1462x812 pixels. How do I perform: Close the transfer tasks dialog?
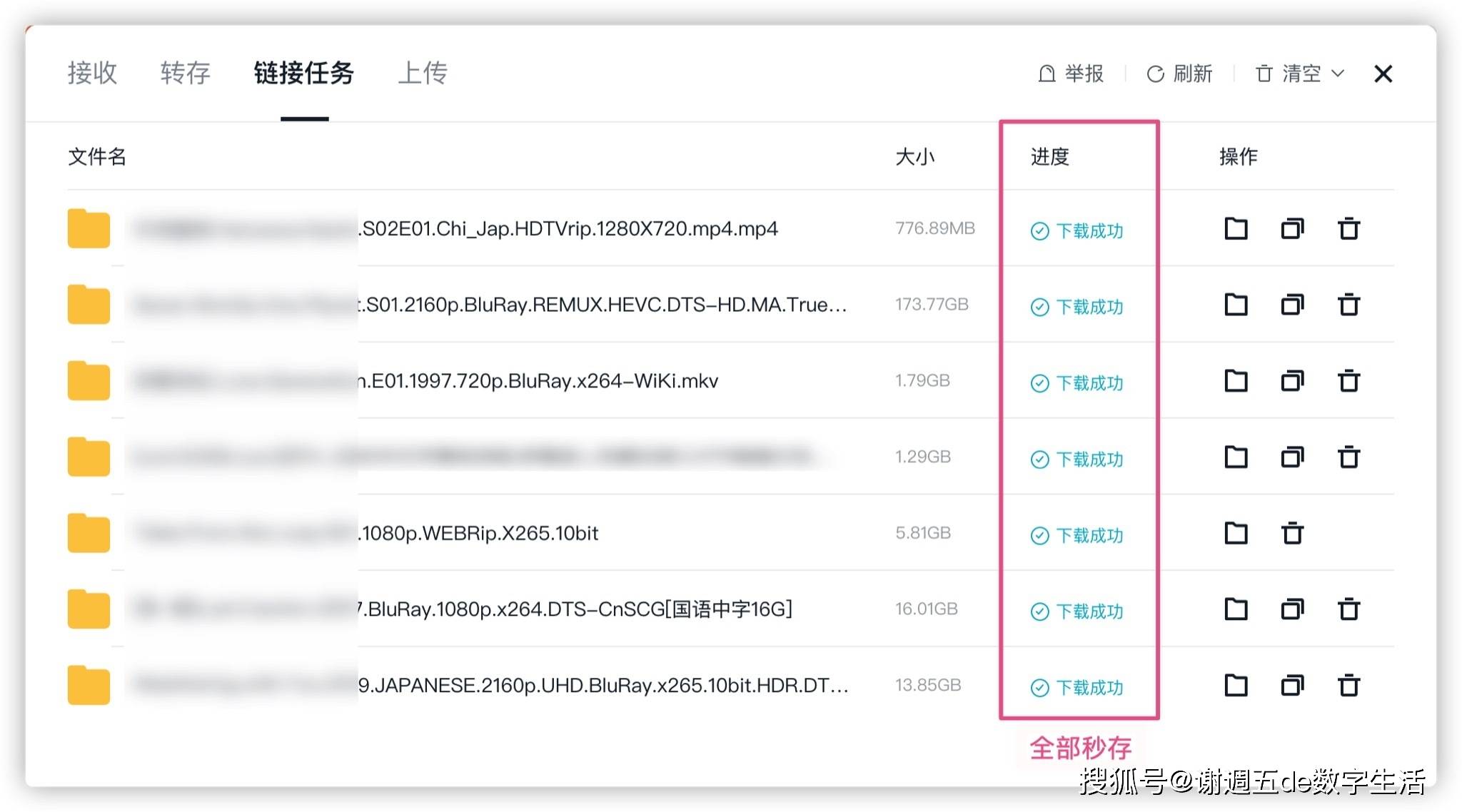[x=1383, y=73]
